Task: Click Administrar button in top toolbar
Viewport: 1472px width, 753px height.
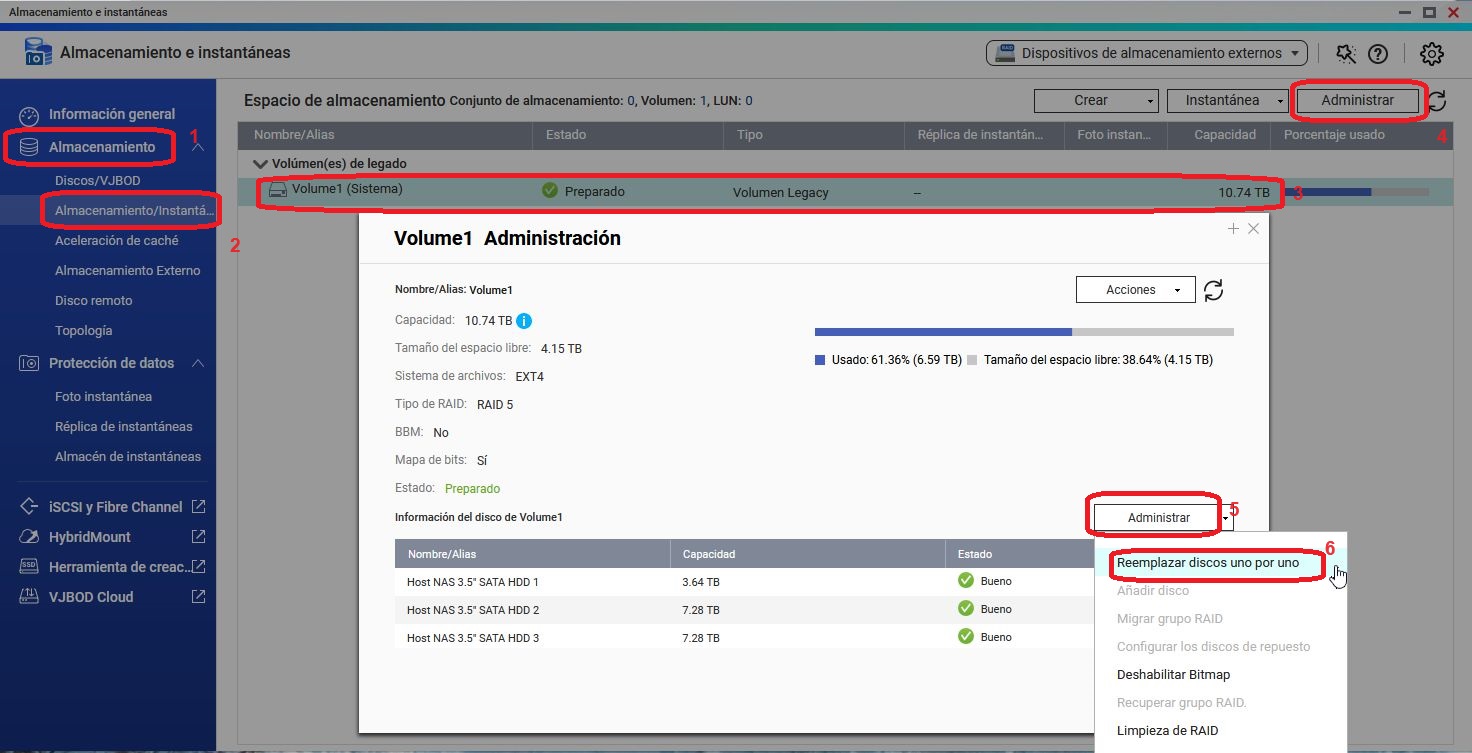Action: (x=1357, y=100)
